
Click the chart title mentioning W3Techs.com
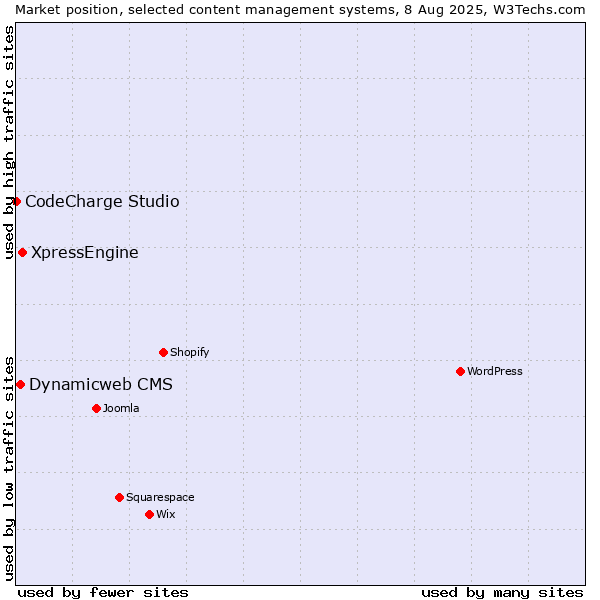[300, 10]
